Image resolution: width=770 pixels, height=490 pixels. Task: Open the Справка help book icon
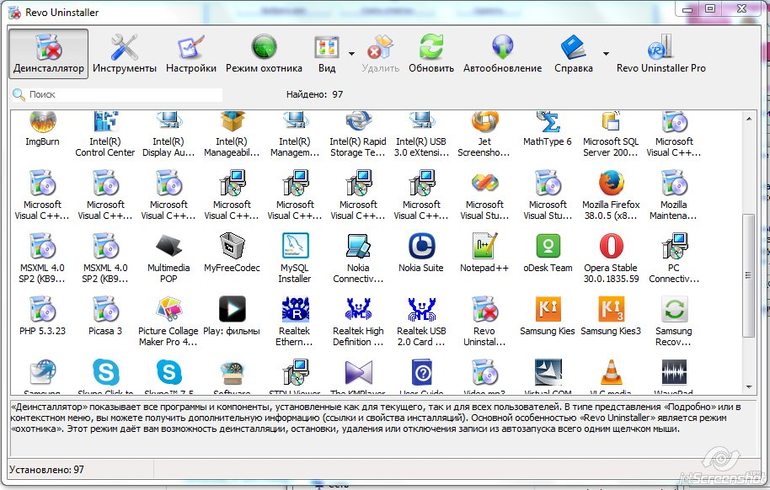click(x=572, y=53)
